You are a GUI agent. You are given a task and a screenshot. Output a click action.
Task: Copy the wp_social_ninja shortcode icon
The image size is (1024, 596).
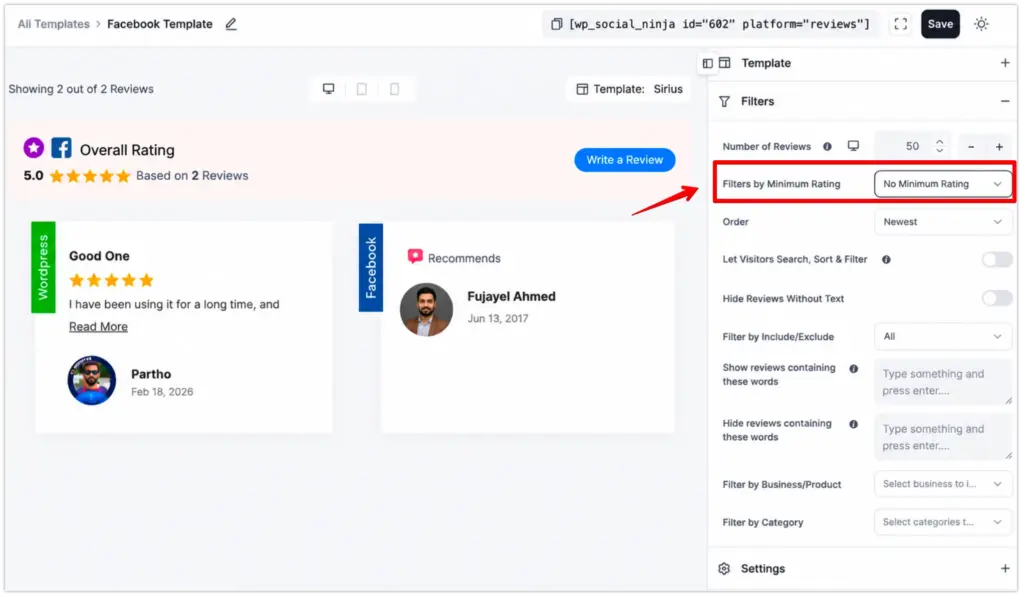click(557, 24)
